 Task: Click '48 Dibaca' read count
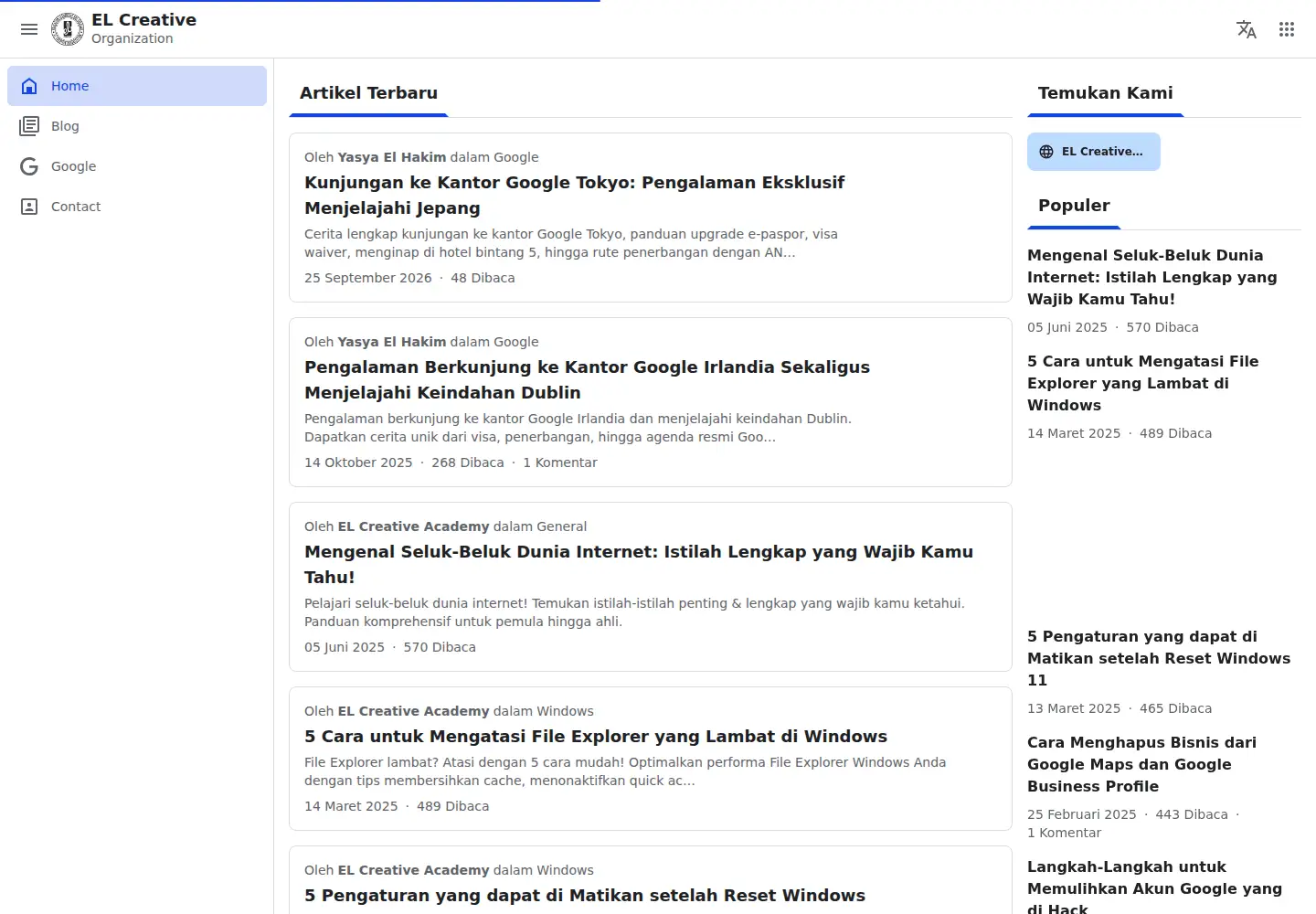coord(483,278)
